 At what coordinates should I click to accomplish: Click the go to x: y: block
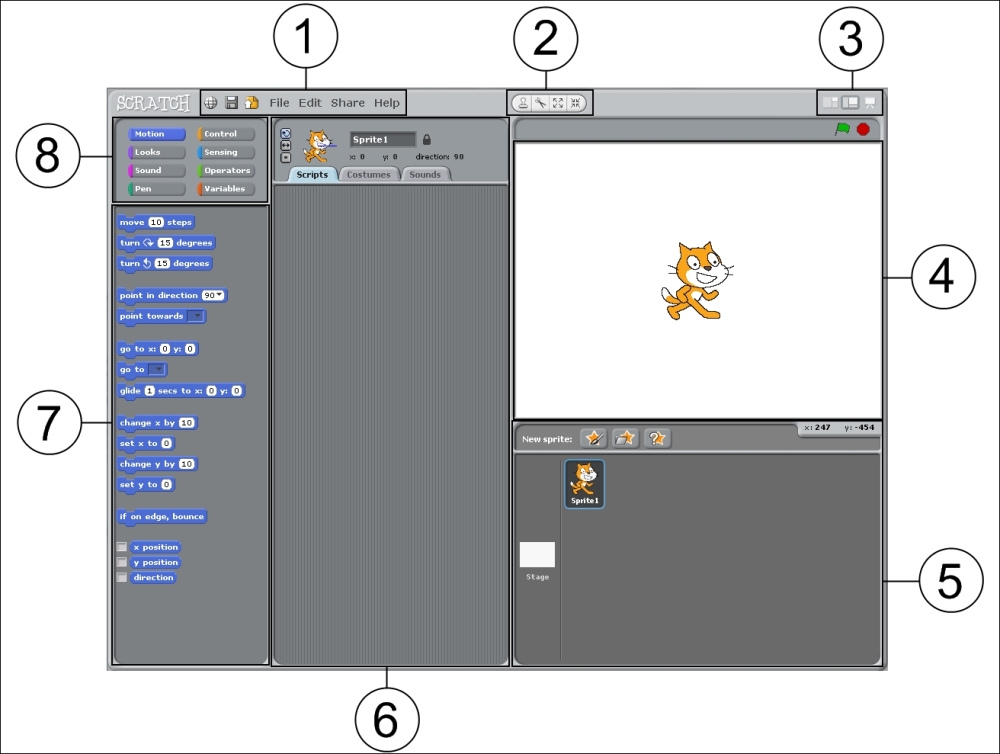pyautogui.click(x=158, y=349)
